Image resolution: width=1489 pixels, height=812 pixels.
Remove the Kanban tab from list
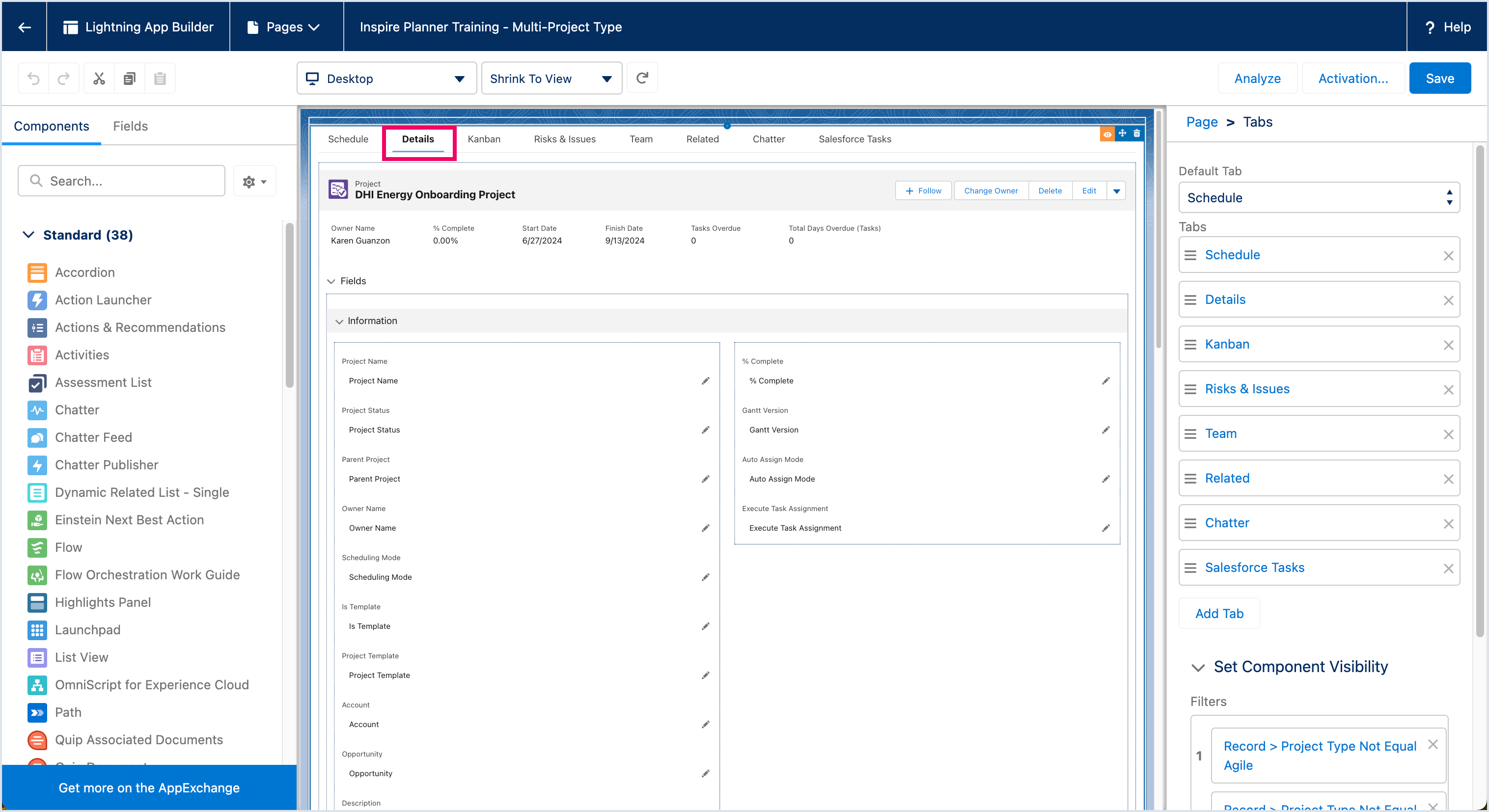coord(1448,345)
